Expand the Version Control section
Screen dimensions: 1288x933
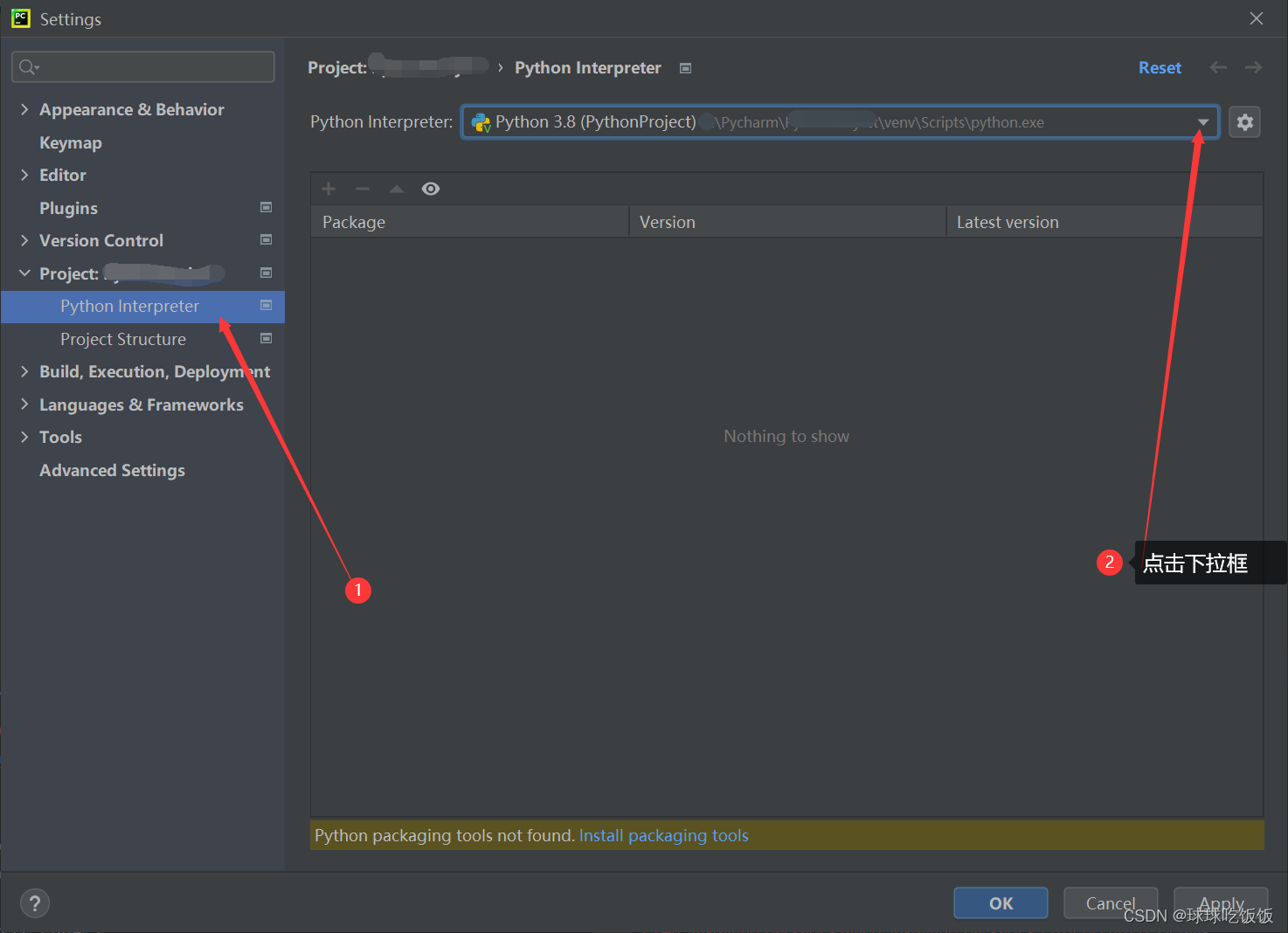pos(24,240)
